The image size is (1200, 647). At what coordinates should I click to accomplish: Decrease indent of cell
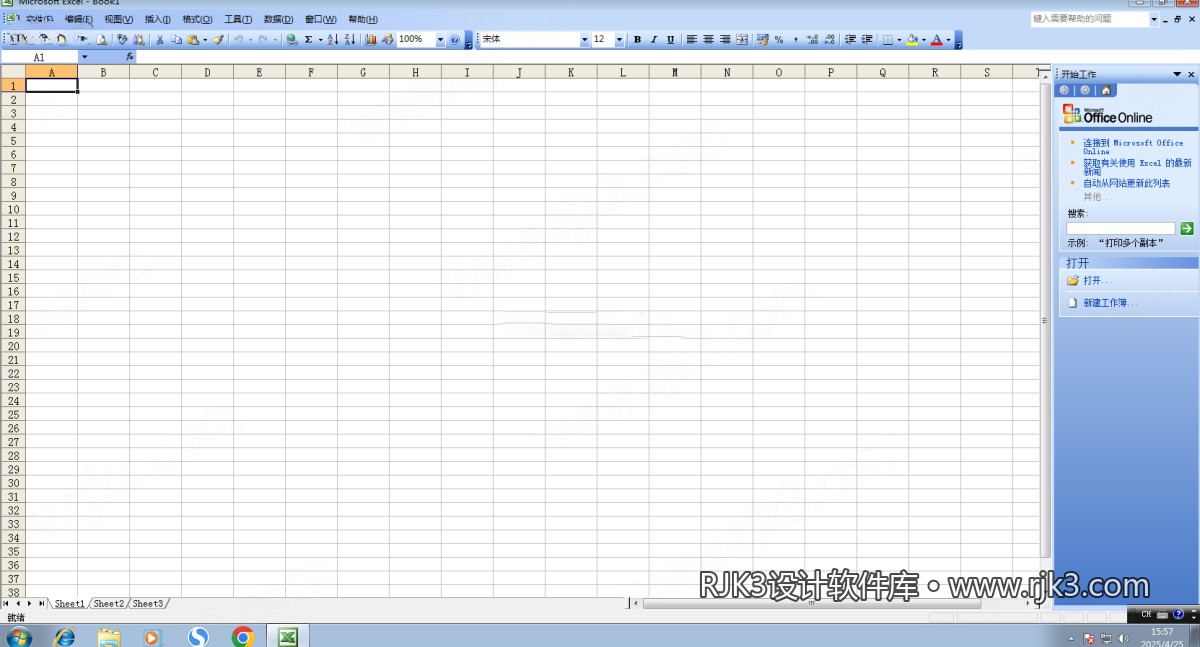point(850,40)
